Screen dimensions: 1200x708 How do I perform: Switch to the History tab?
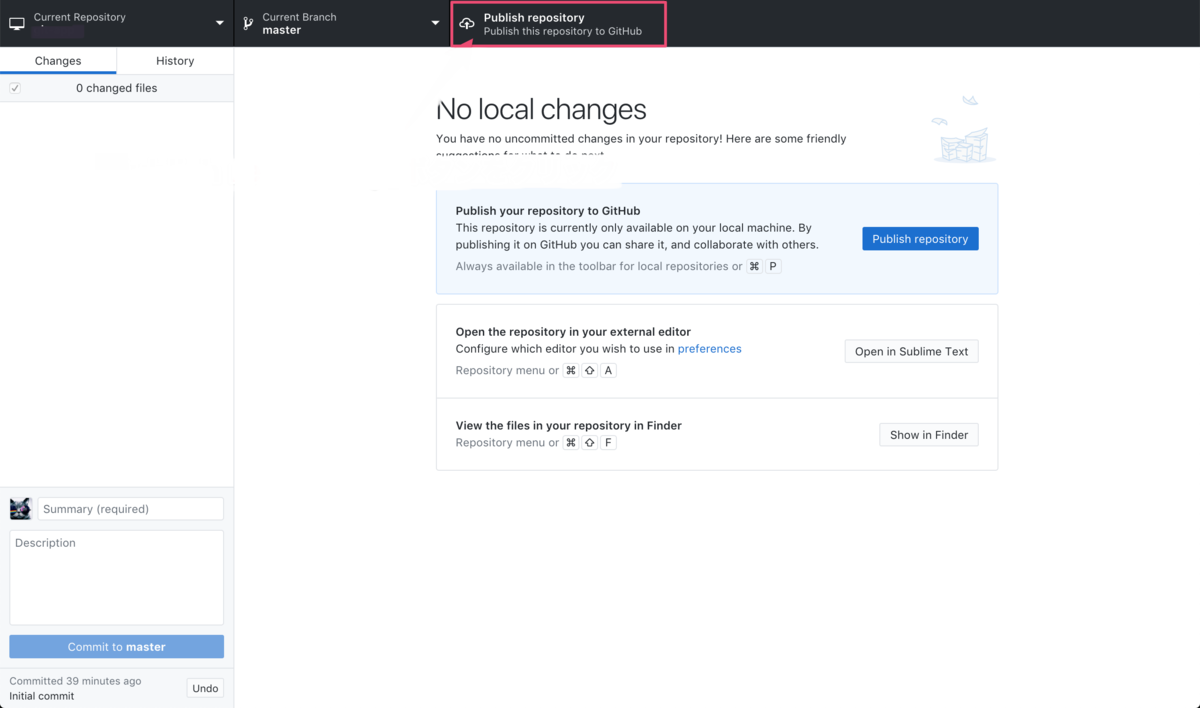(175, 61)
